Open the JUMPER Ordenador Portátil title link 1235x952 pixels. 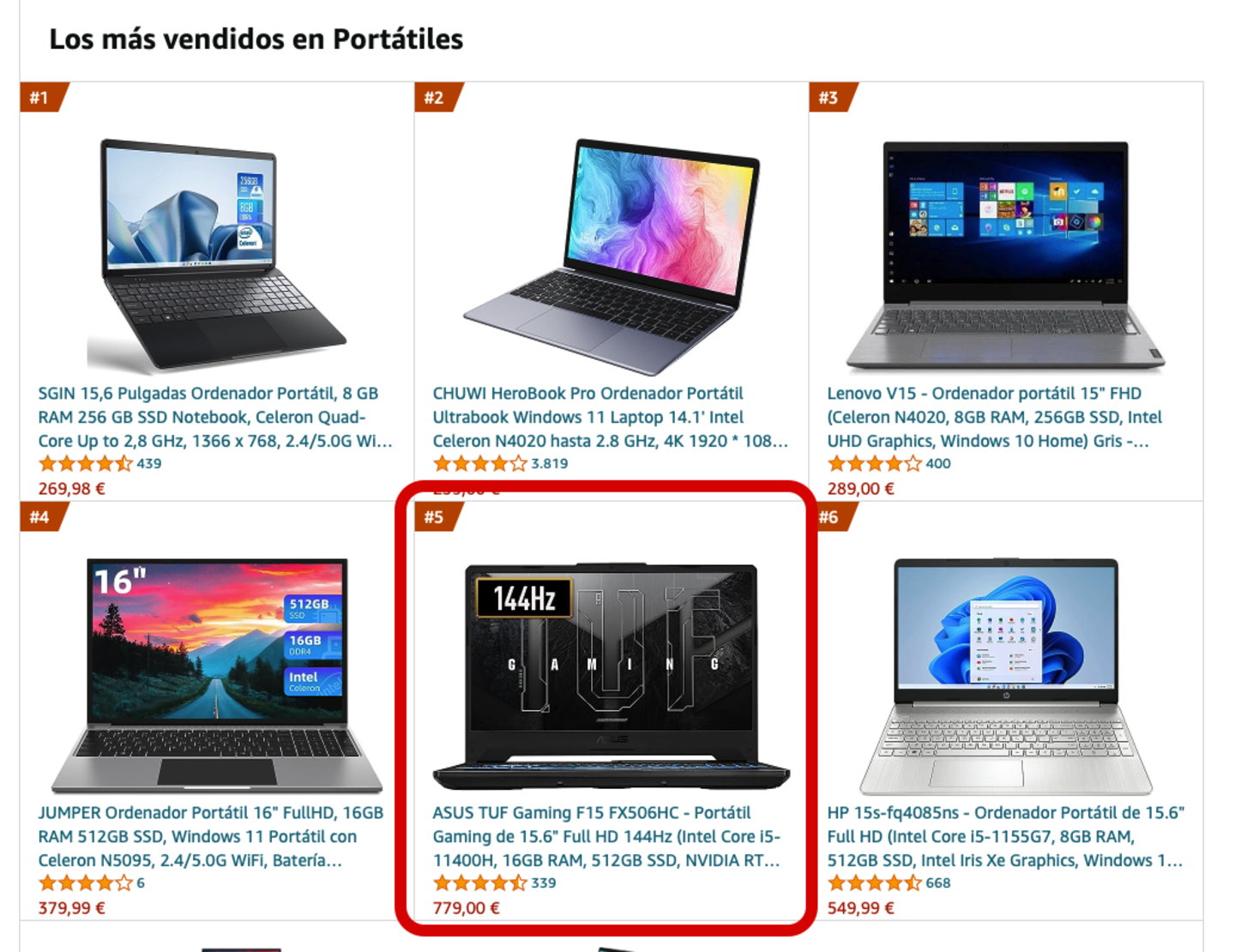click(211, 836)
